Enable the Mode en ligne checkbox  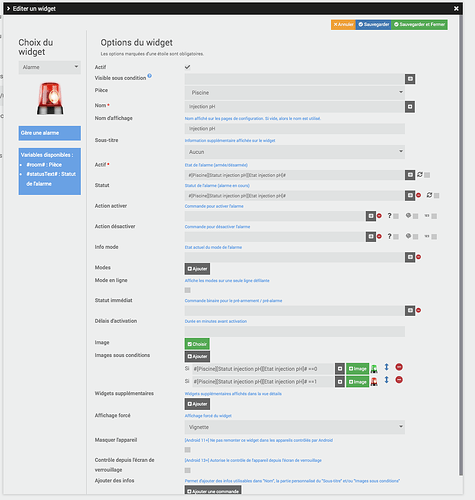(x=188, y=290)
